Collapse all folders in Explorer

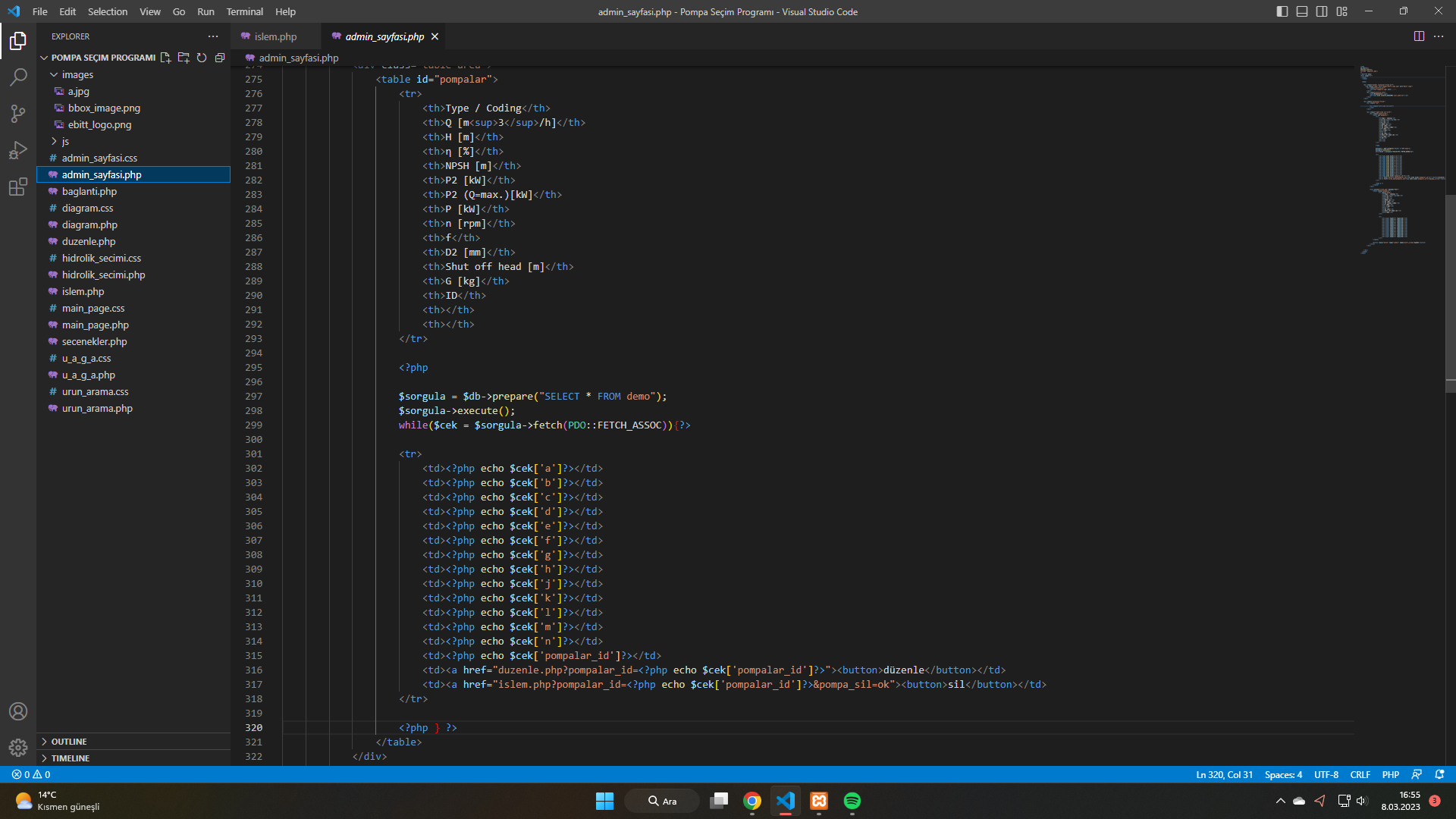pyautogui.click(x=220, y=58)
